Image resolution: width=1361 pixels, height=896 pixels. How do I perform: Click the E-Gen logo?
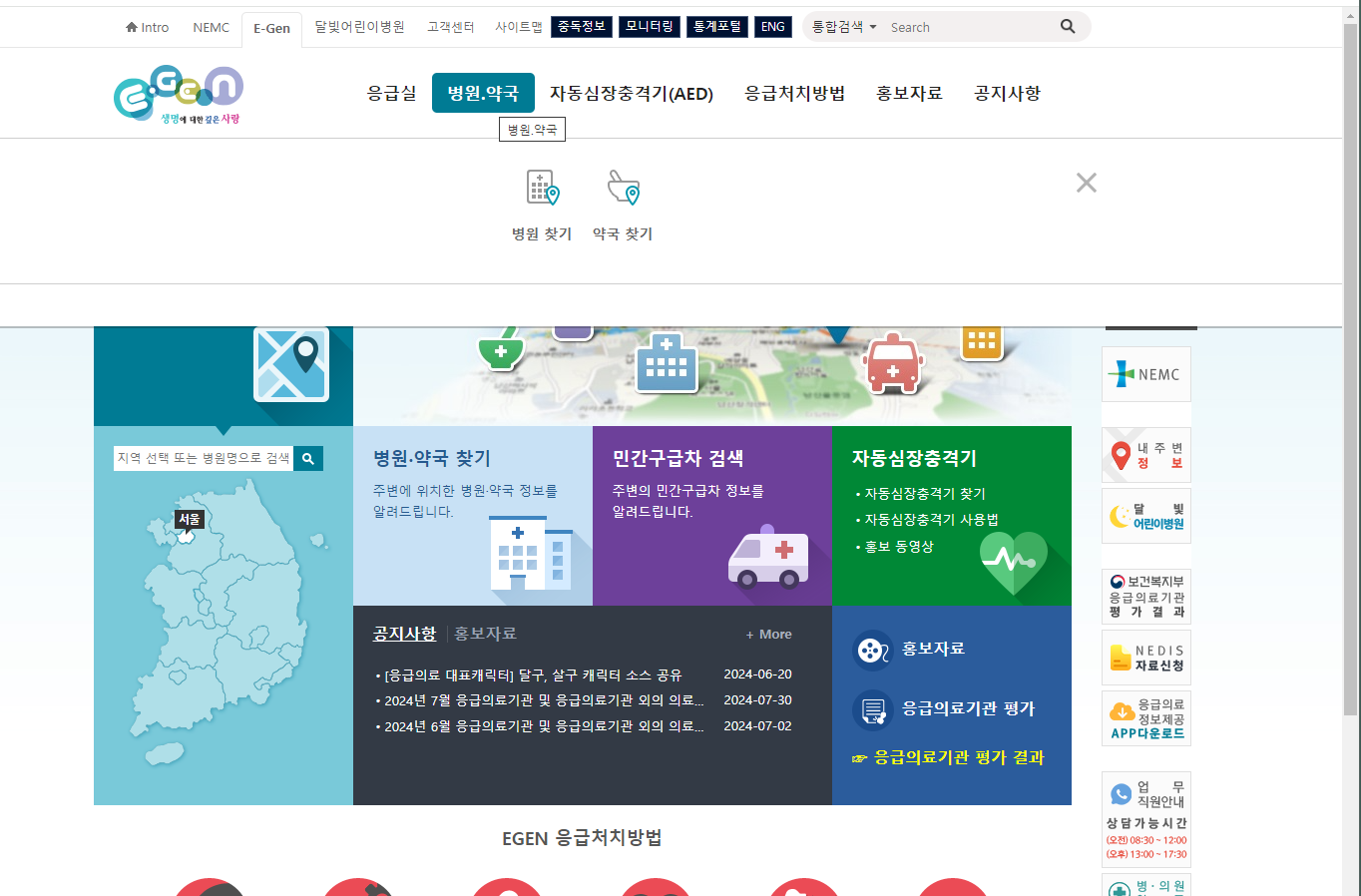tap(179, 95)
